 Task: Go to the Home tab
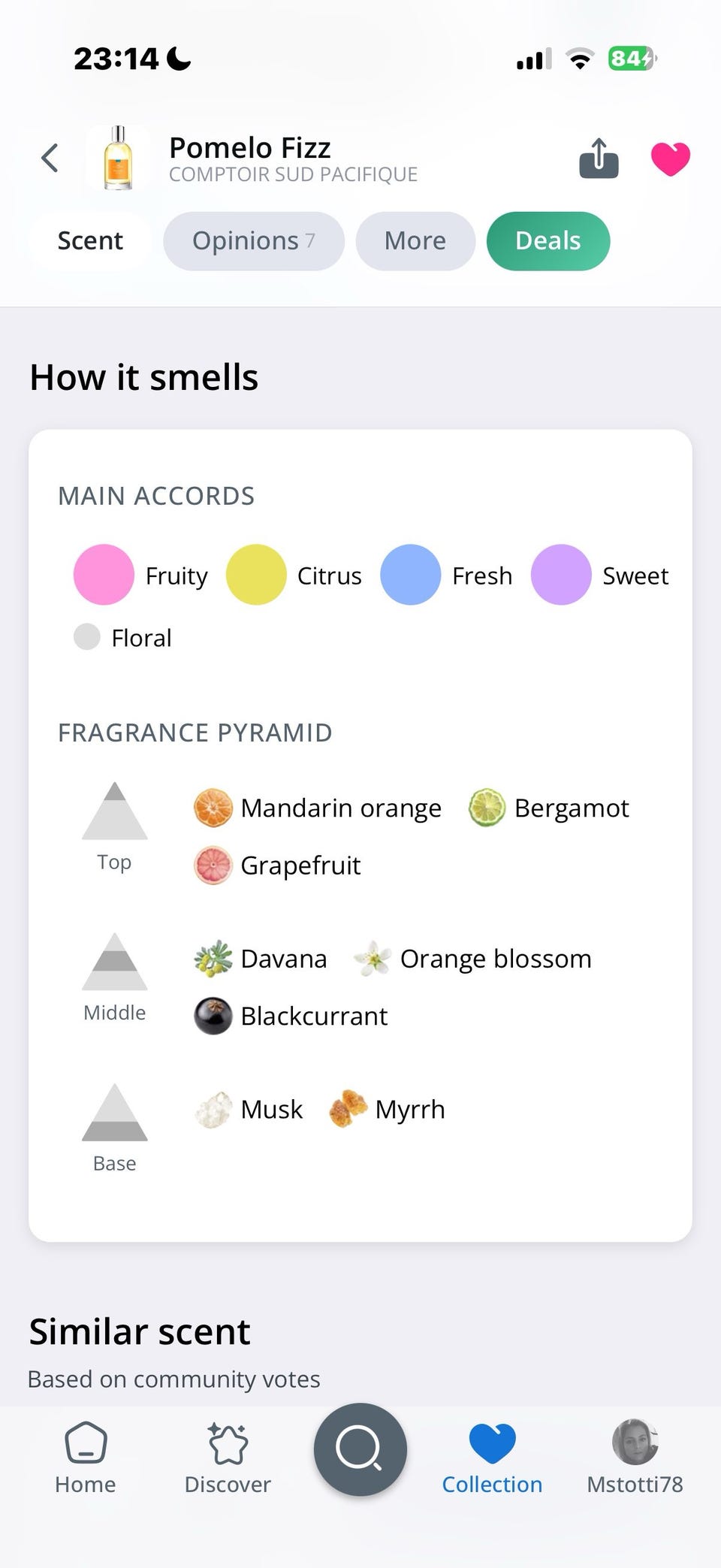86,1457
